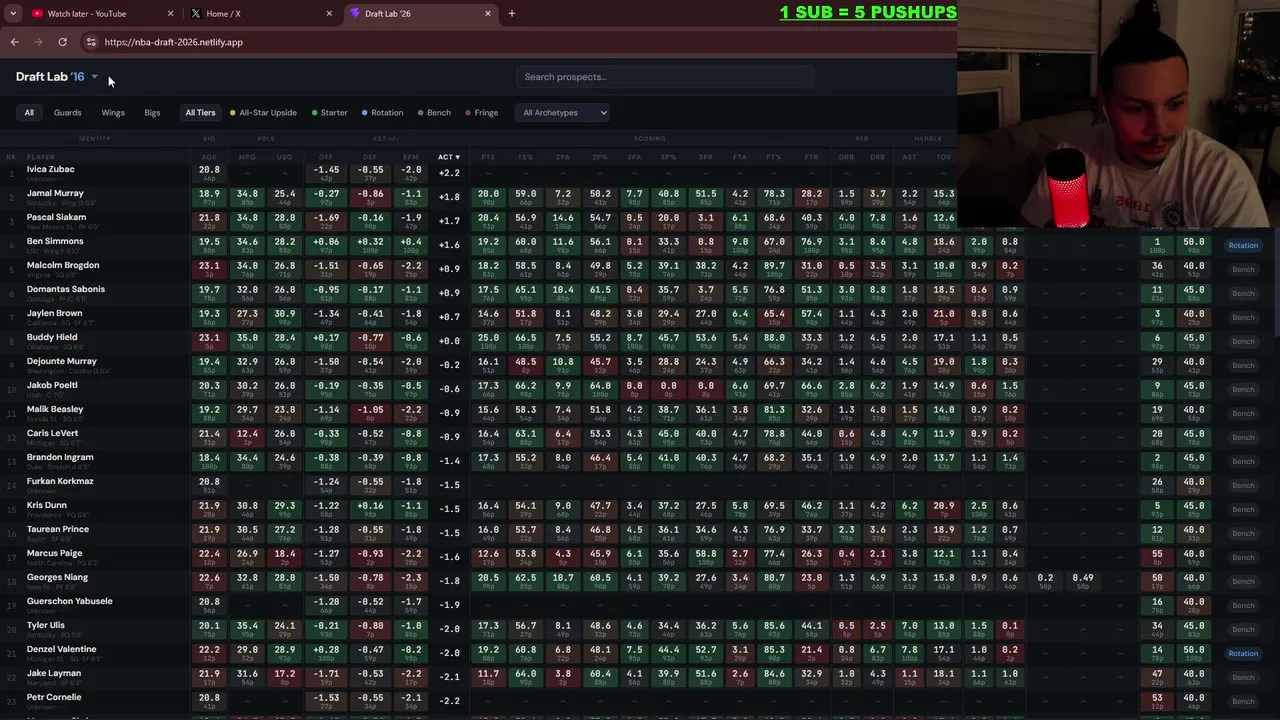Sort by the EPM column header
This screenshot has height=720, width=1280.
(x=411, y=157)
